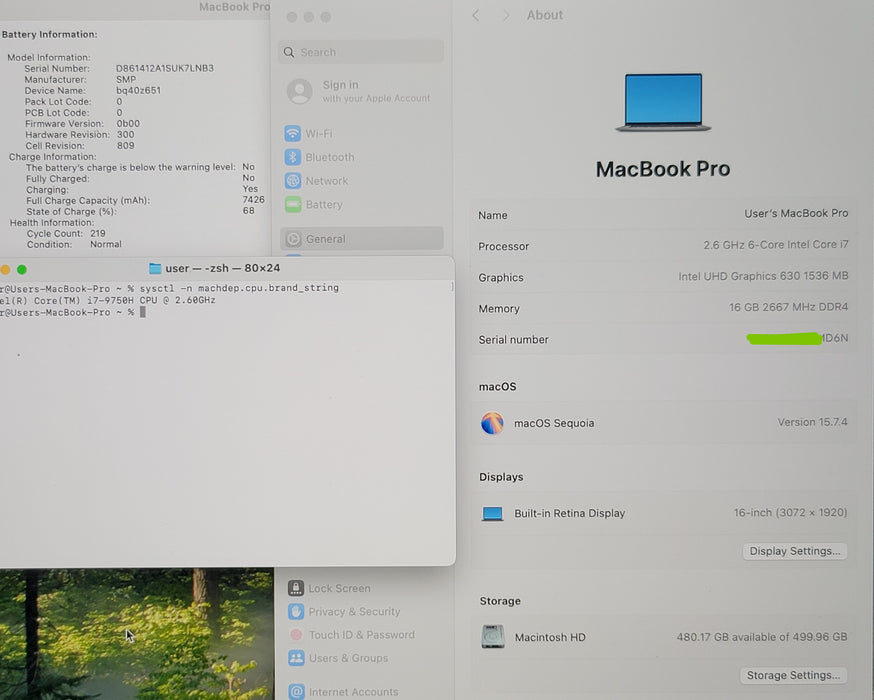Click the Device Name bq40z651 value
This screenshot has height=700, width=874.
coord(138,90)
